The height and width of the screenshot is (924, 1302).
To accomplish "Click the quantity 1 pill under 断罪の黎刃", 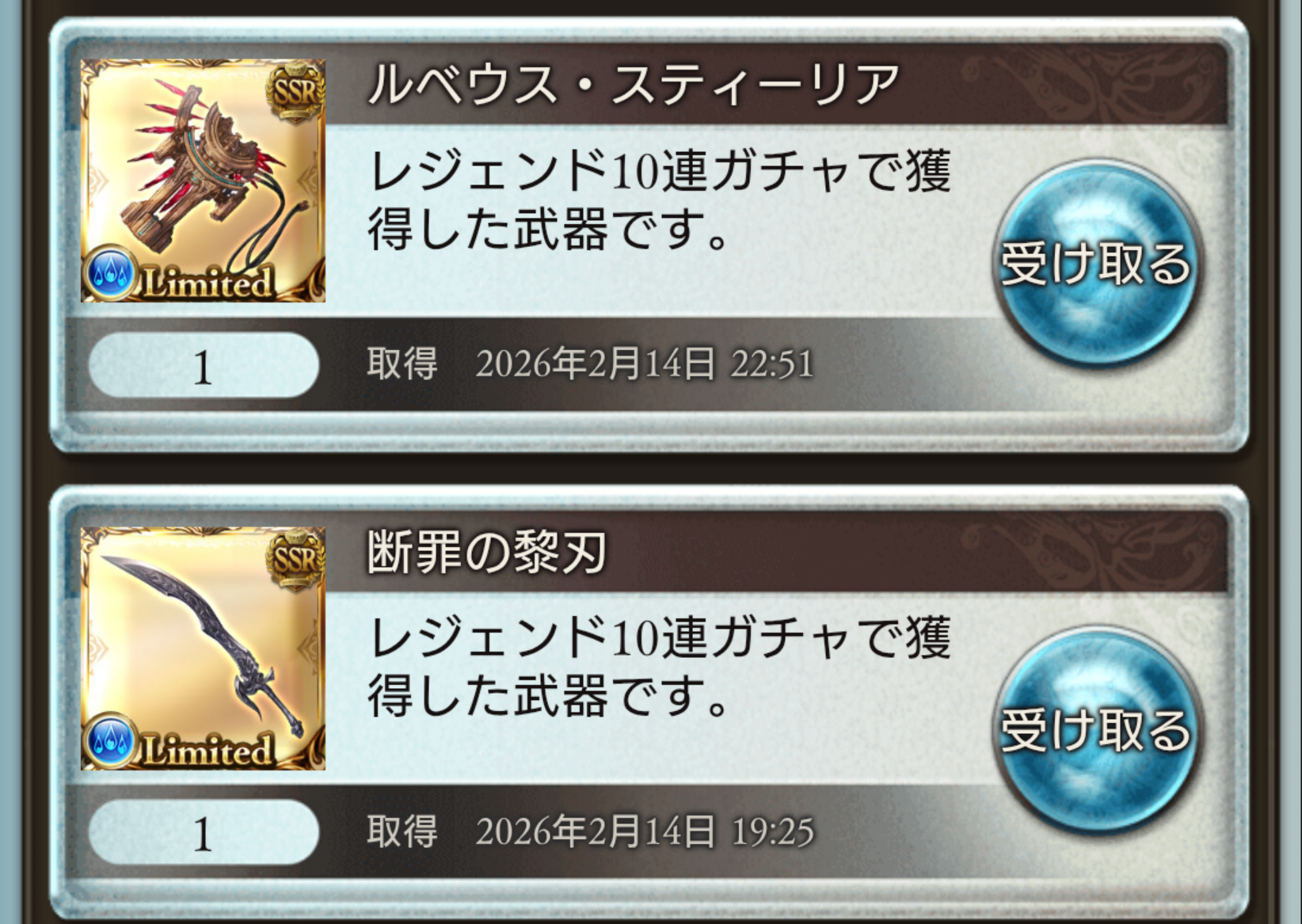I will point(204,832).
